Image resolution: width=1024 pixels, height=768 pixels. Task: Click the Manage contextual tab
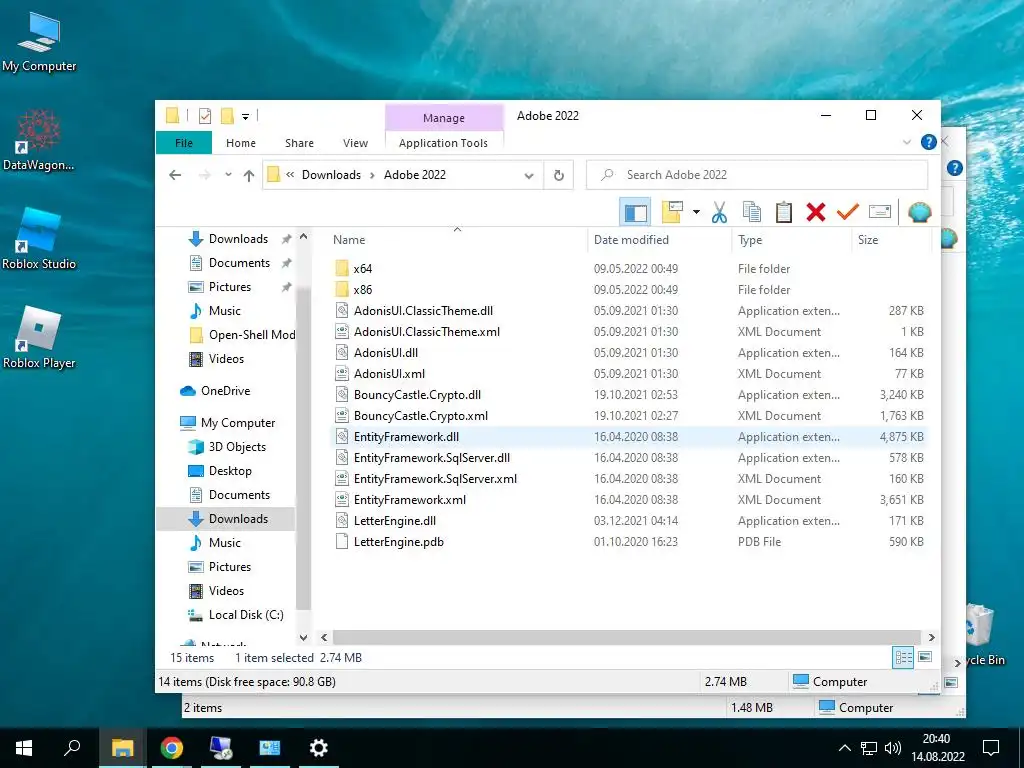[444, 118]
